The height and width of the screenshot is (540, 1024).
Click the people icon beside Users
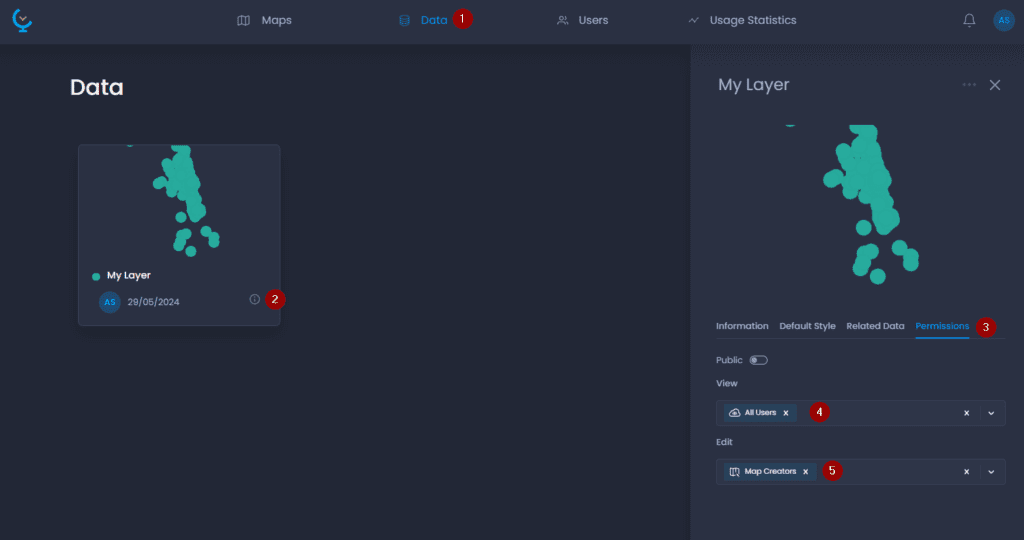(562, 20)
